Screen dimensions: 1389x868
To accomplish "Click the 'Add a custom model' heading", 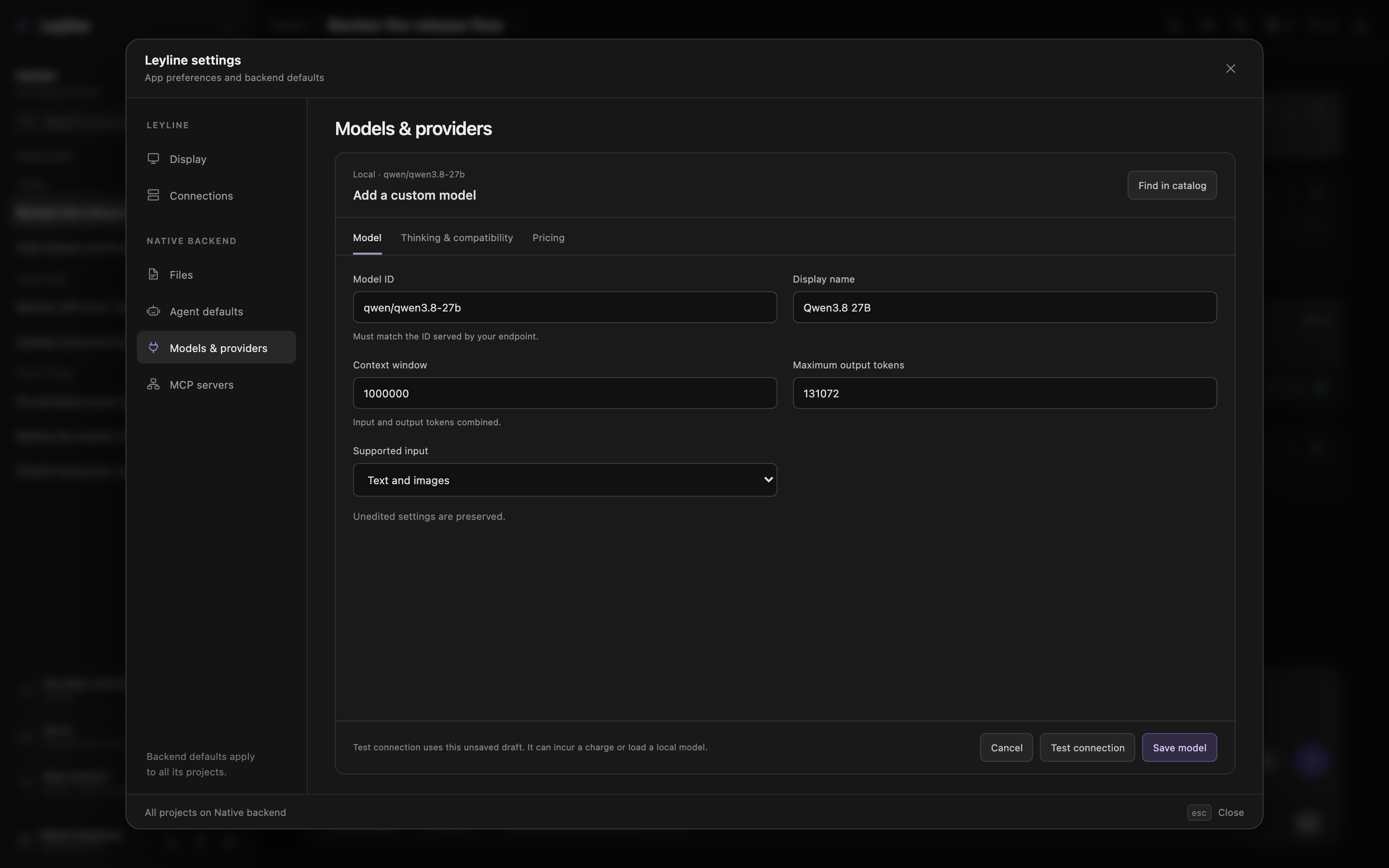I will click(x=414, y=195).
